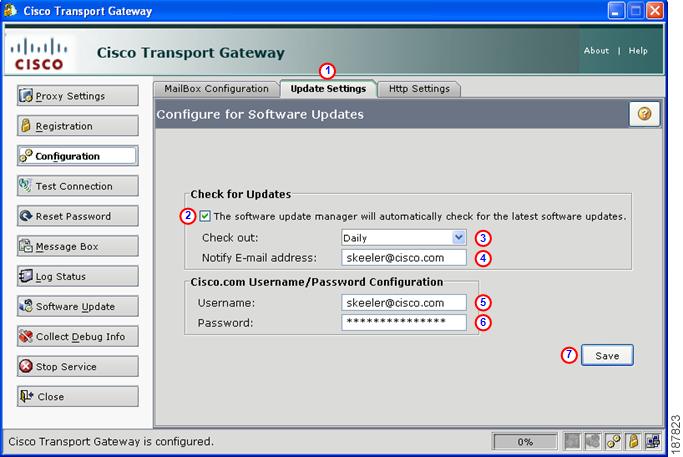This screenshot has height=457, width=683.
Task: Click the 0% progress bar in status bar
Action: [525, 442]
